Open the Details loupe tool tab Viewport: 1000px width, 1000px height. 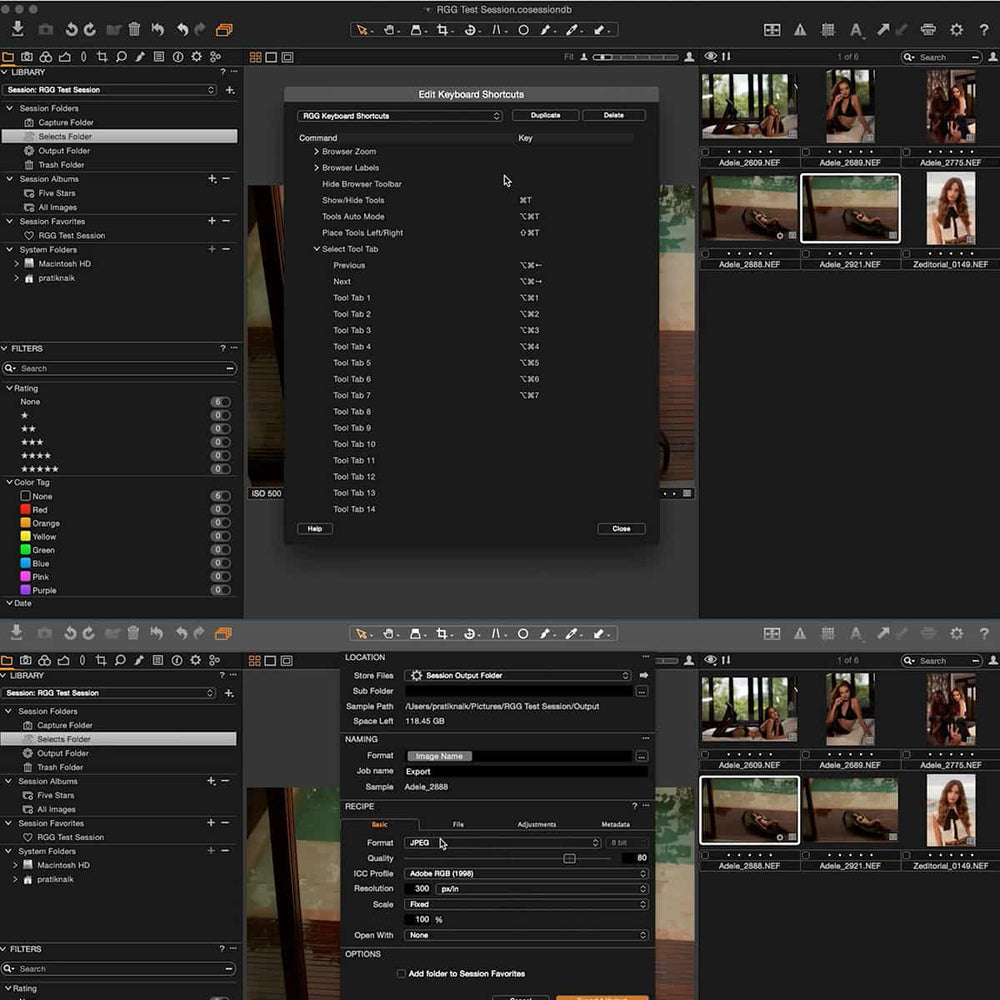(x=122, y=57)
